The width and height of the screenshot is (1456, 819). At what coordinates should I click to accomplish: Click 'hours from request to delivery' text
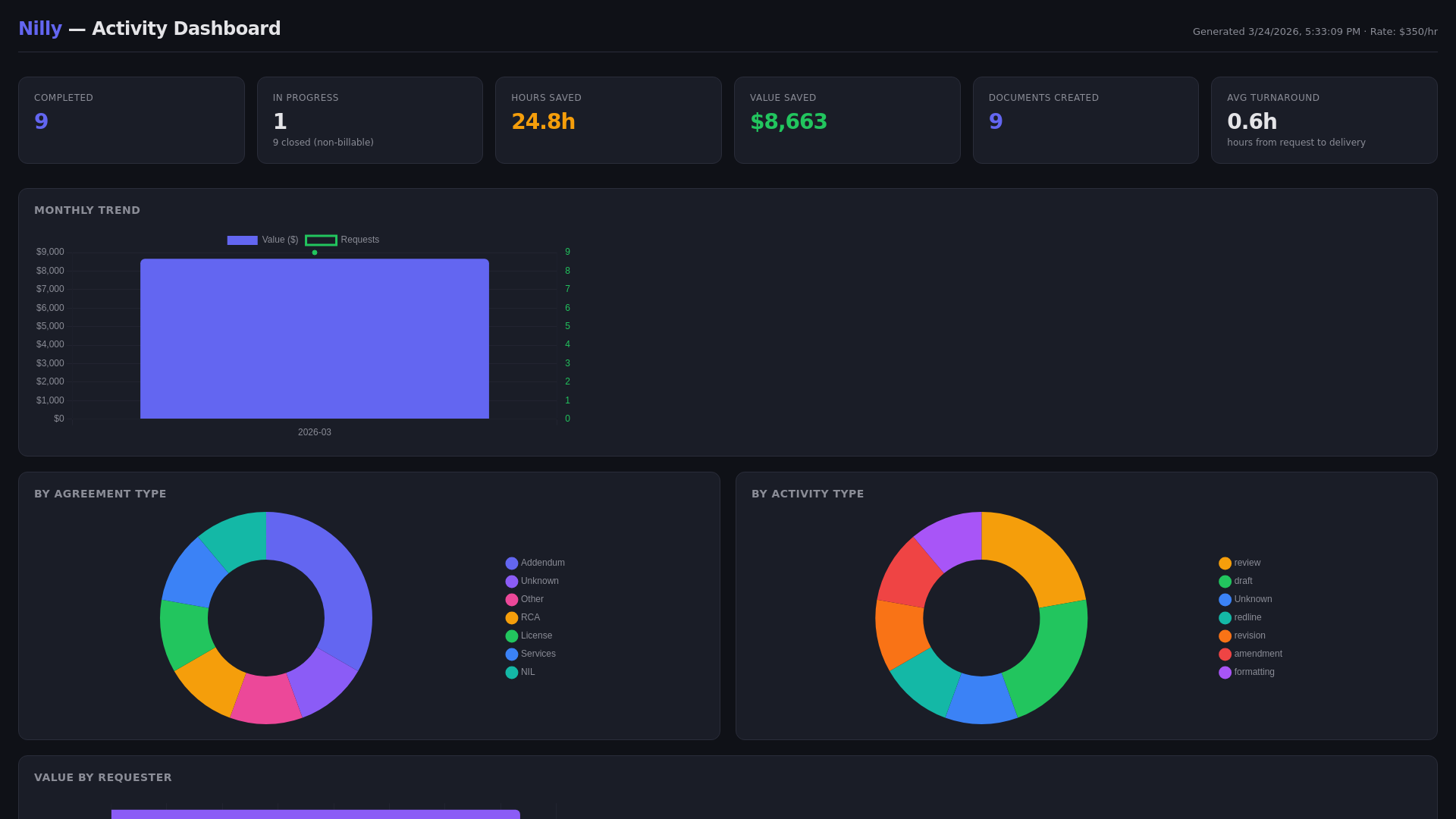pos(1296,143)
